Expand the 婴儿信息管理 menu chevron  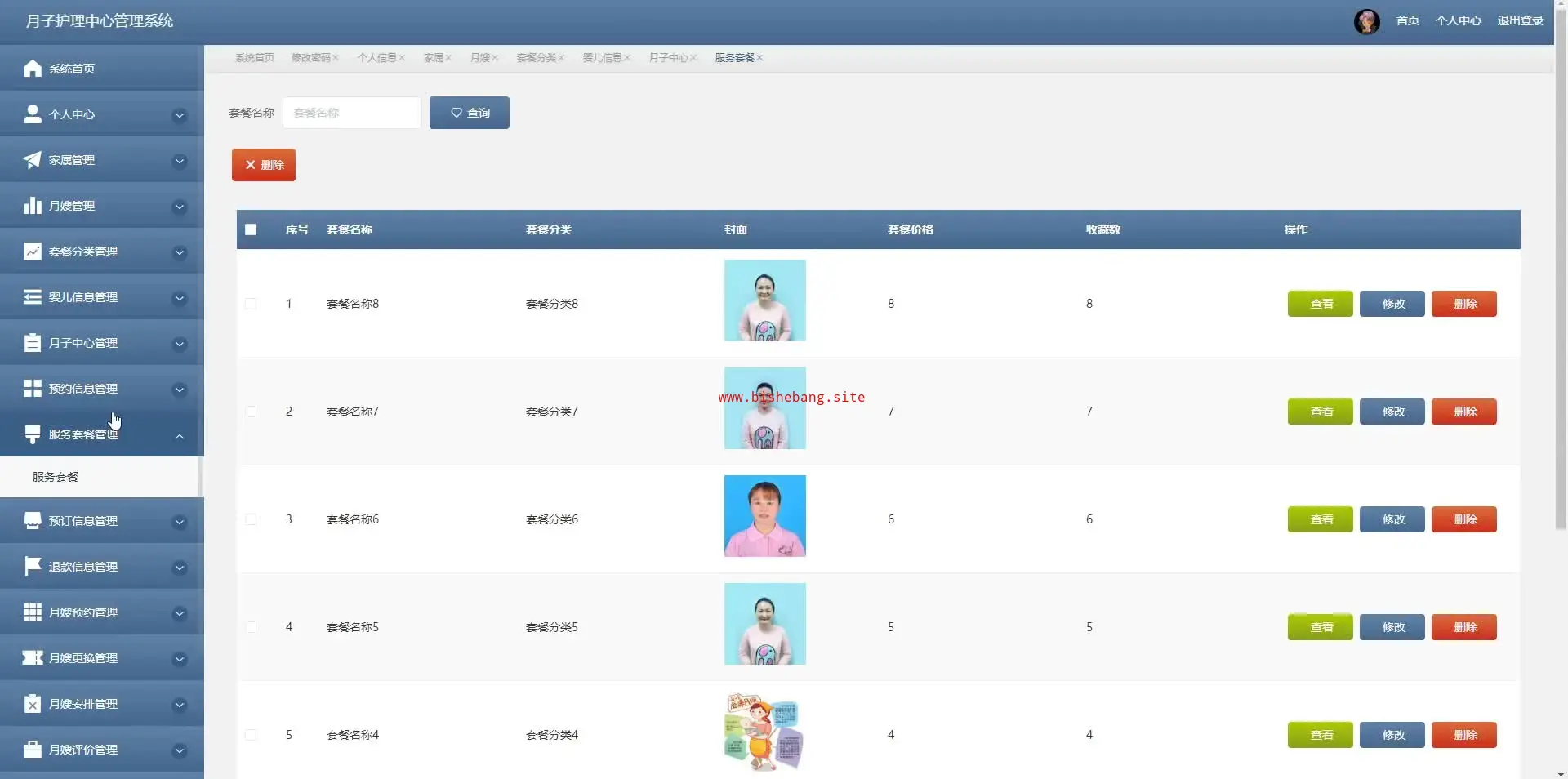click(x=180, y=299)
